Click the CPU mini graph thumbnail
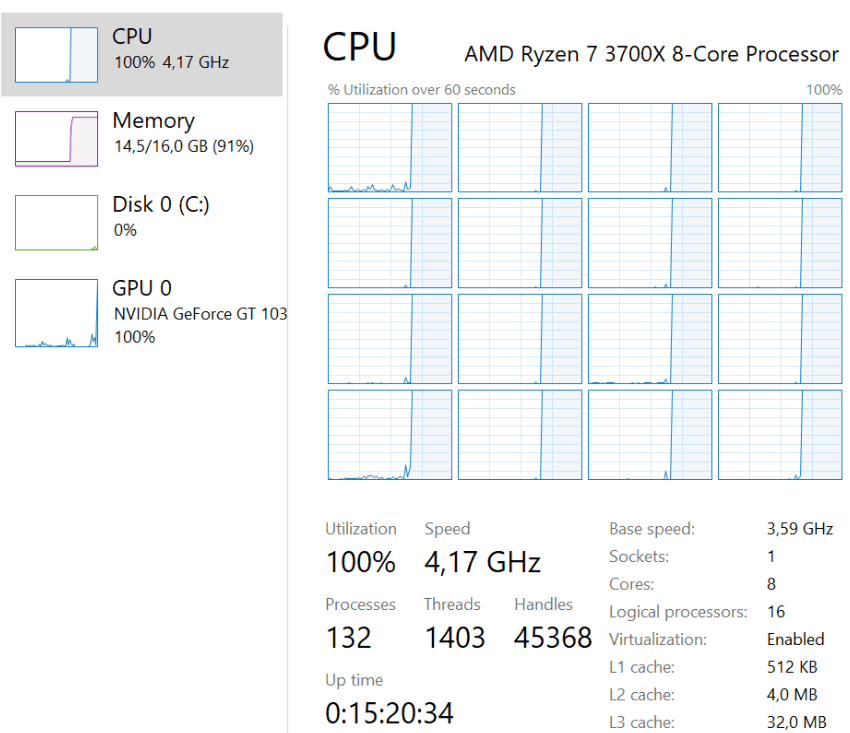Screen dimensions: 850x733 (x=56, y=54)
